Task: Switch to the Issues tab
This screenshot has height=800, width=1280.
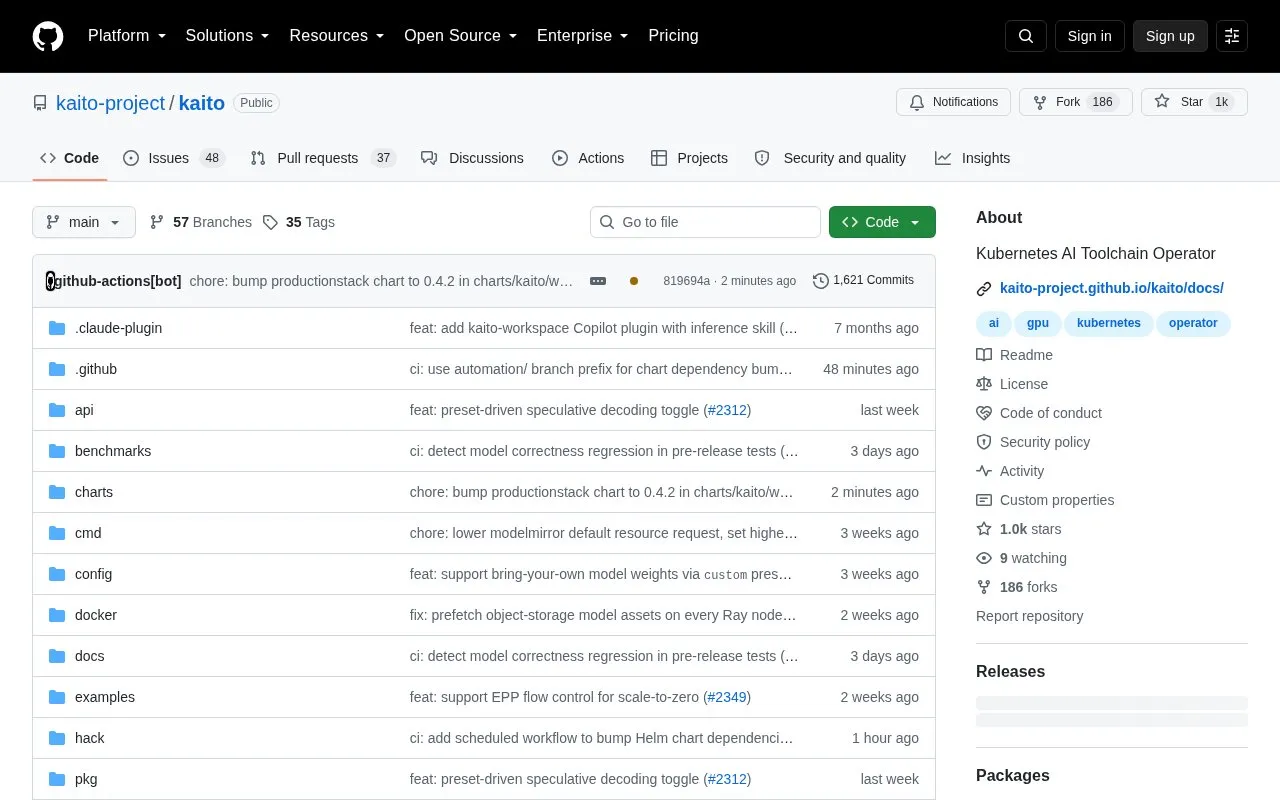Action: pos(174,158)
